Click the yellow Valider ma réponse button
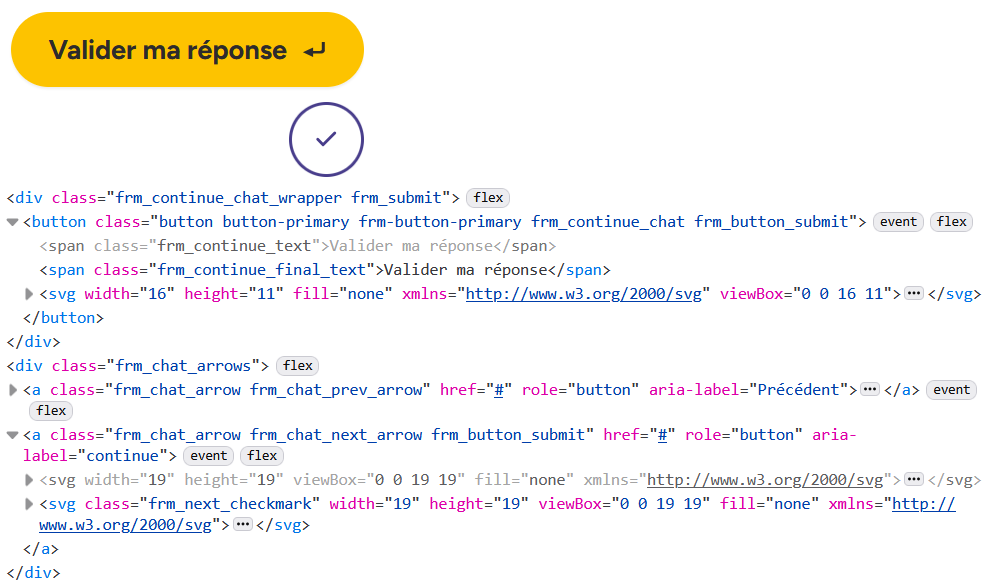Screen dimensions: 986x583 tap(187, 50)
